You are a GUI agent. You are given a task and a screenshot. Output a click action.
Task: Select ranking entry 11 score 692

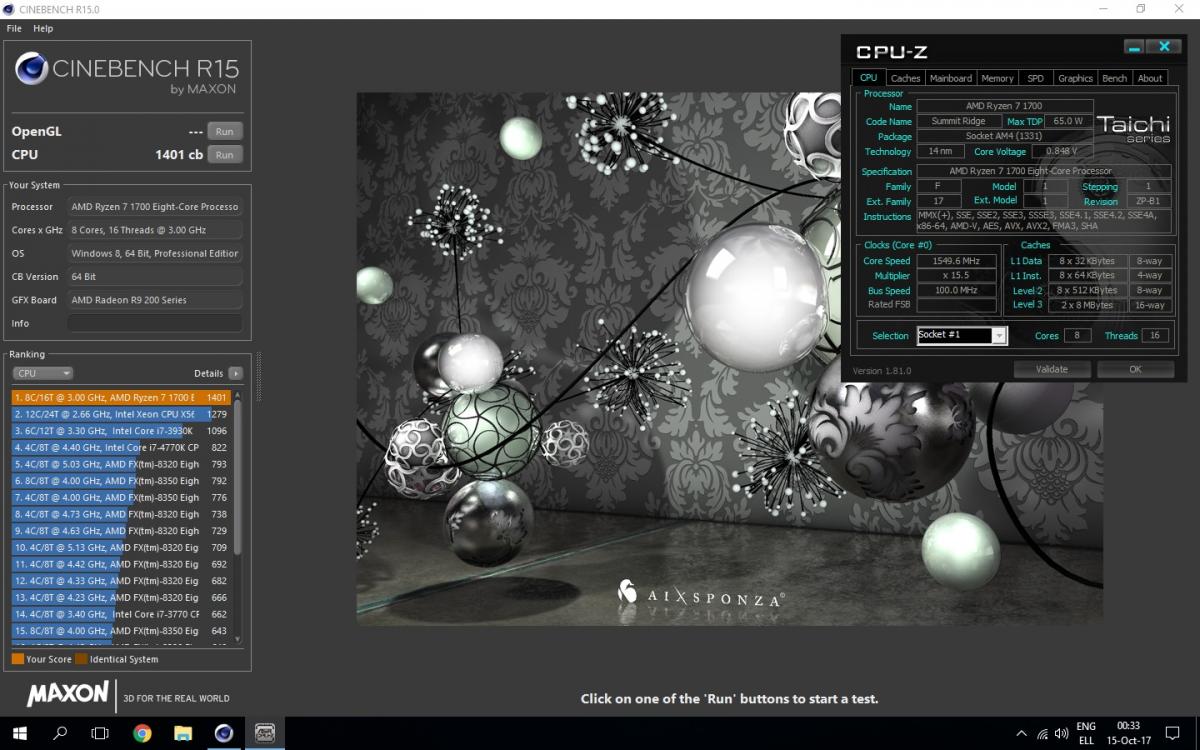(121, 564)
